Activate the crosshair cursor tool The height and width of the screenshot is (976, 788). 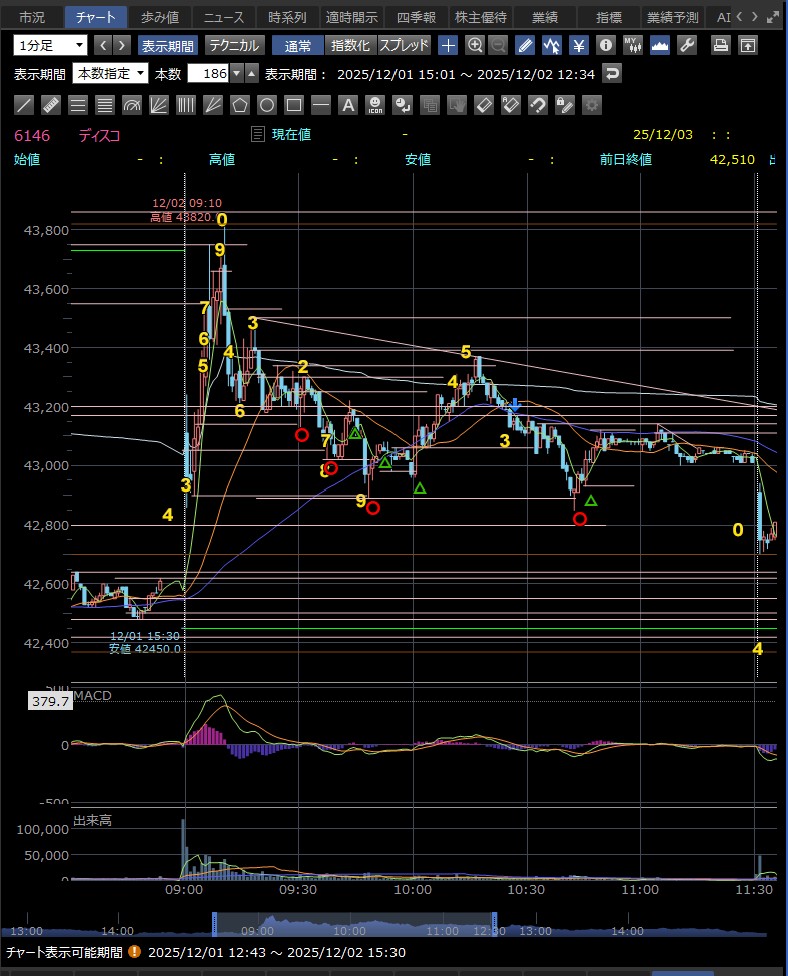pos(449,45)
